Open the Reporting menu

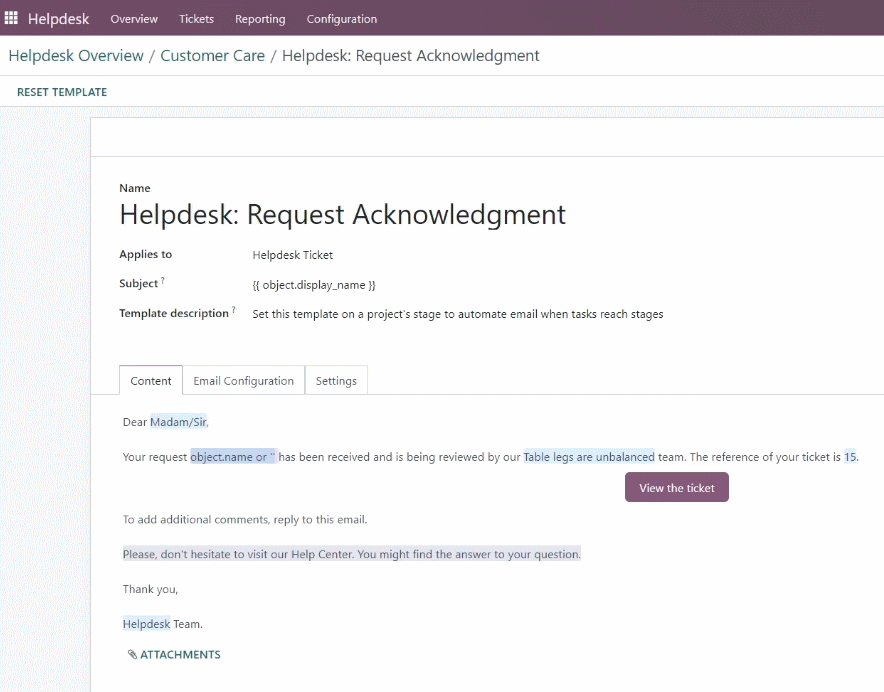[x=260, y=19]
